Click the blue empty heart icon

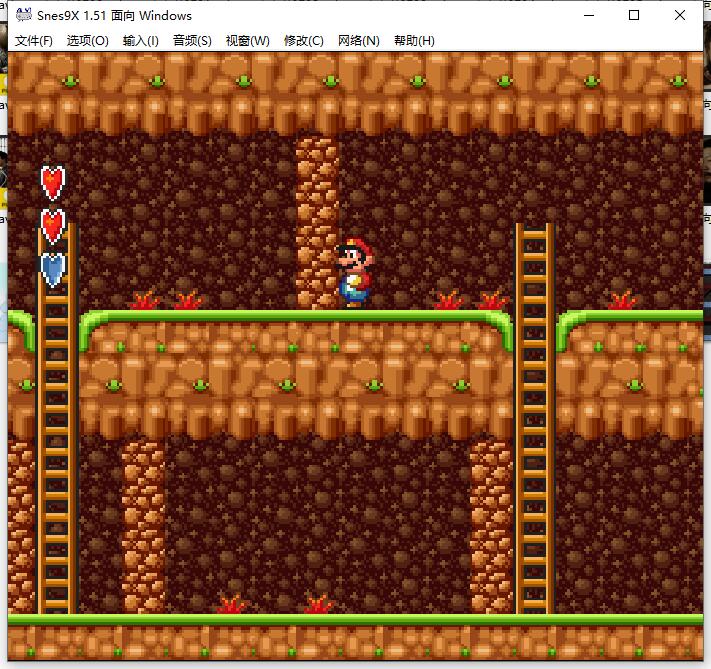(53, 269)
